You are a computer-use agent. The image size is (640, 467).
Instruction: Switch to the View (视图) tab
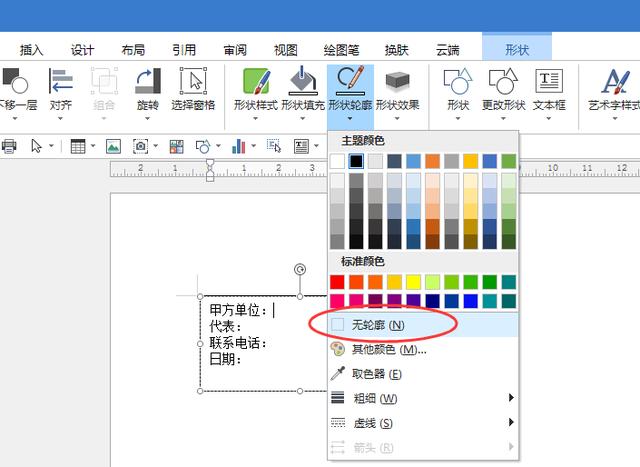(286, 50)
